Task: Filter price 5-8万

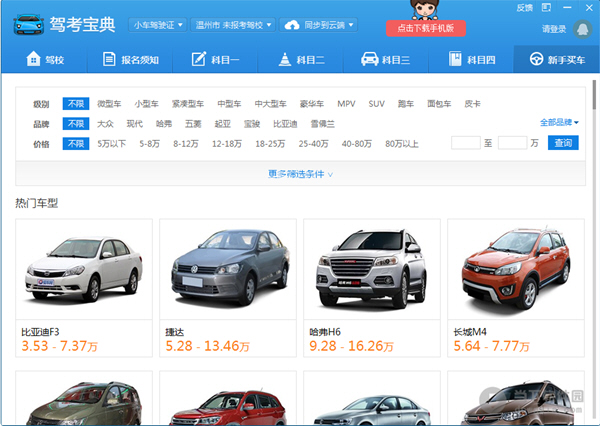Action: (x=149, y=144)
